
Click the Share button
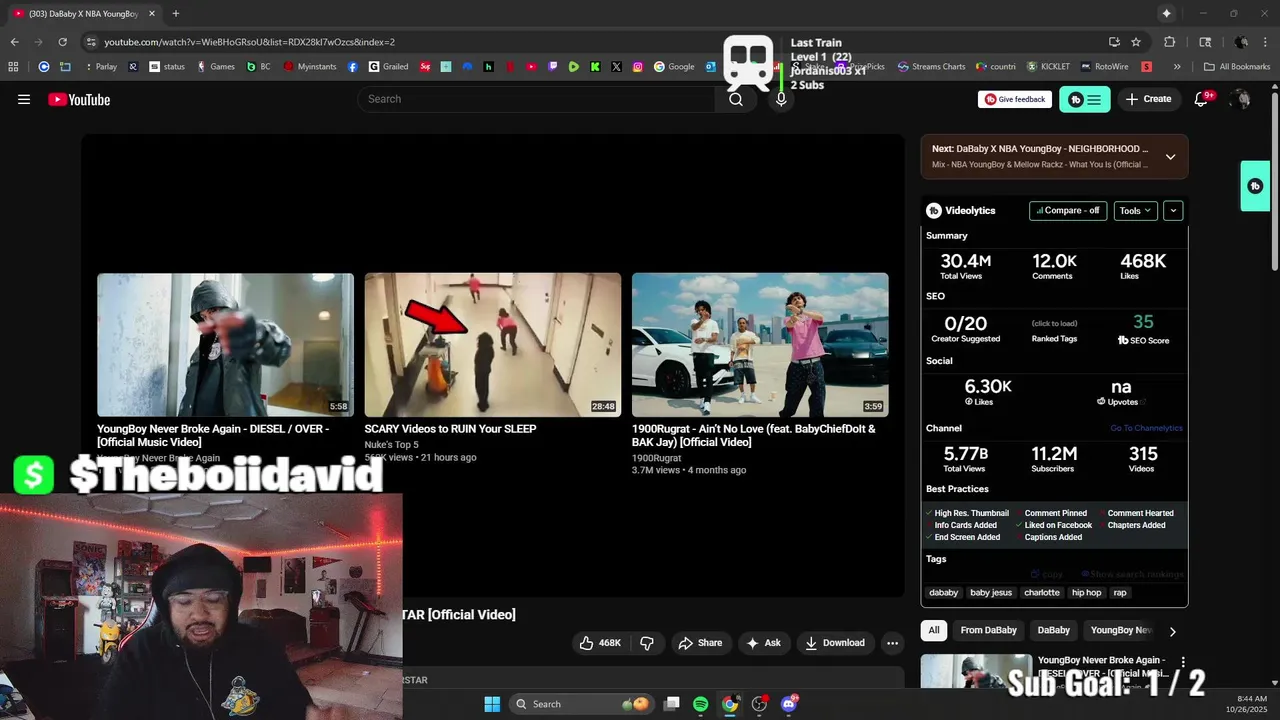click(x=700, y=643)
